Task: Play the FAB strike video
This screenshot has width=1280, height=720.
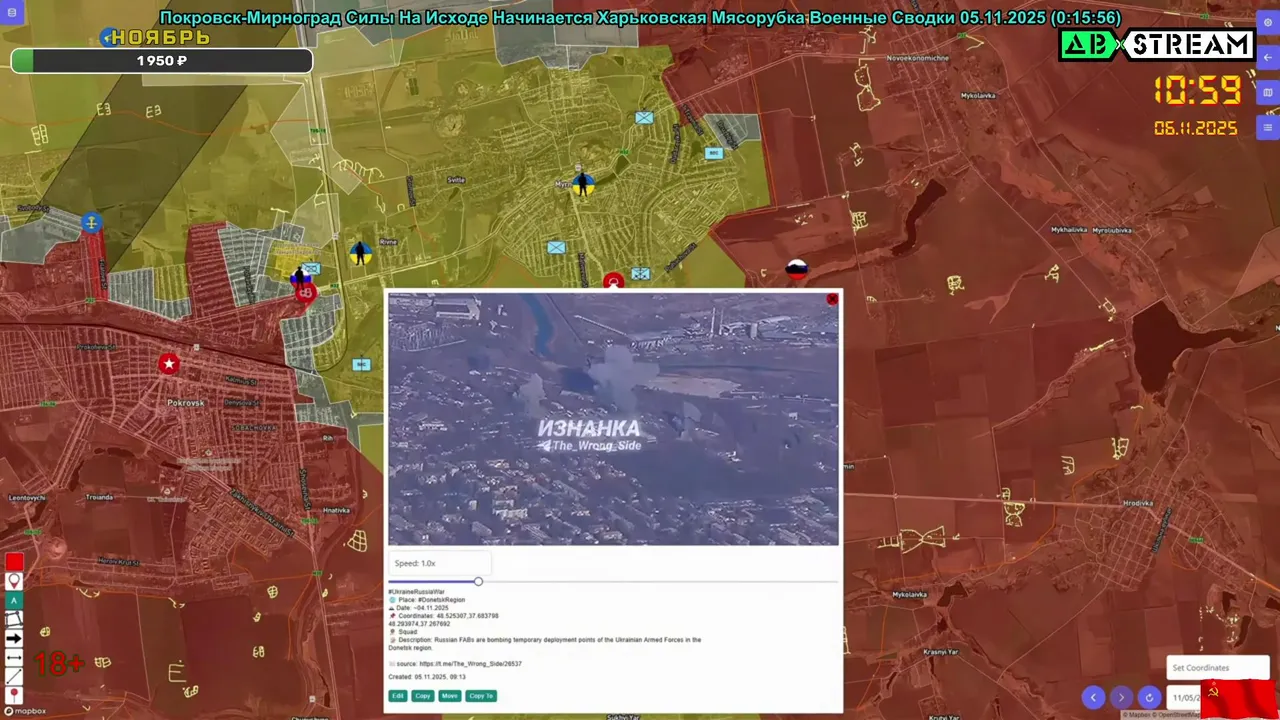Action: [613, 419]
